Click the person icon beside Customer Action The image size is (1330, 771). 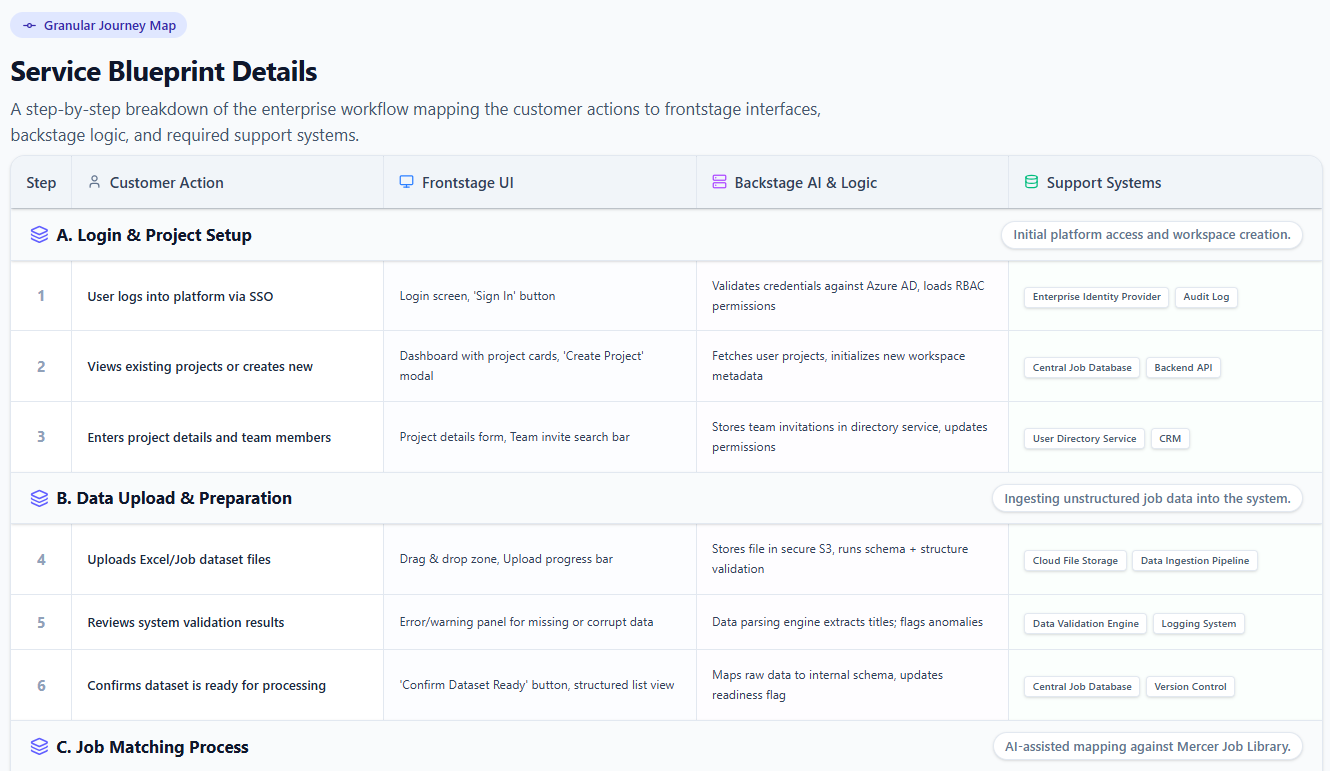95,182
